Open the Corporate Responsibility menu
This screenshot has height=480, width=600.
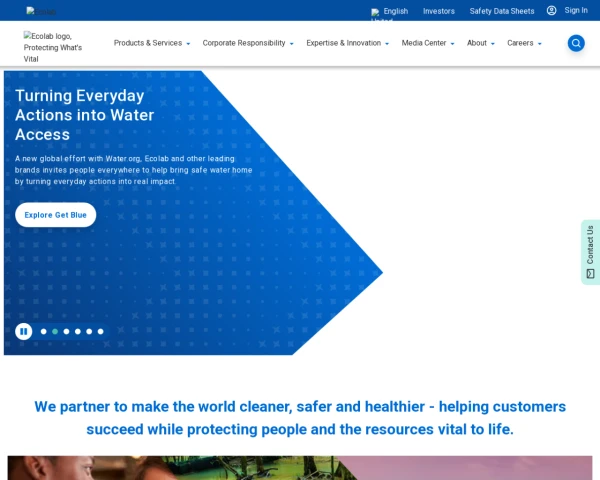[244, 43]
